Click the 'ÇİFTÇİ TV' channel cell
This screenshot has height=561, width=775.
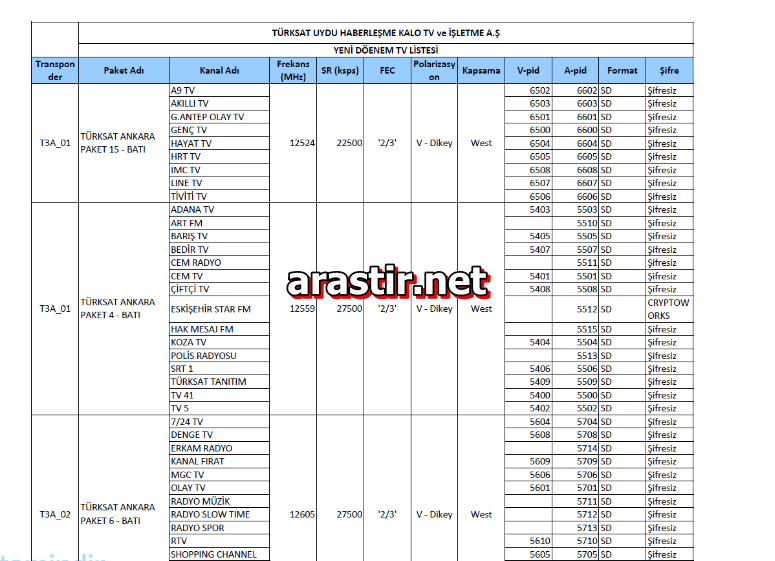pos(219,289)
